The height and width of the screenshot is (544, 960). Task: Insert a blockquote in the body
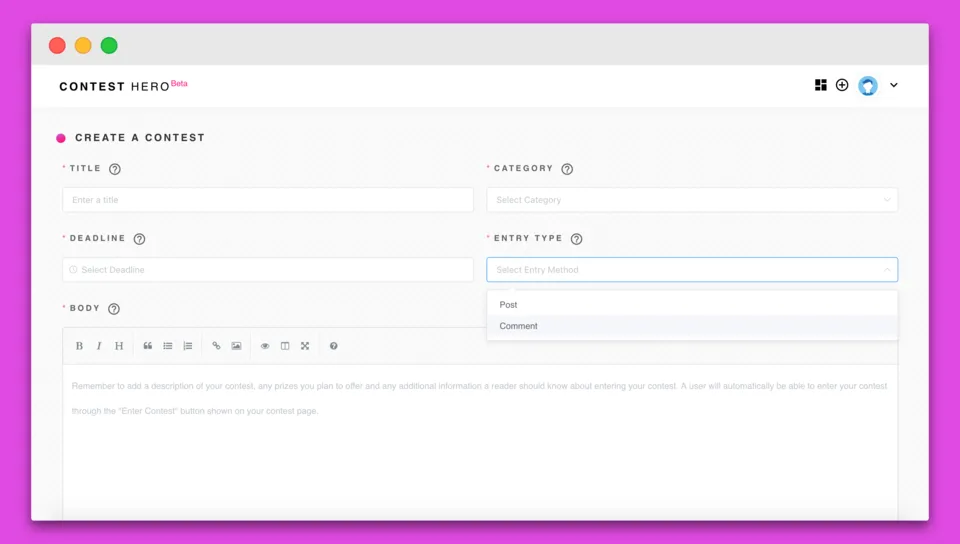(x=148, y=346)
